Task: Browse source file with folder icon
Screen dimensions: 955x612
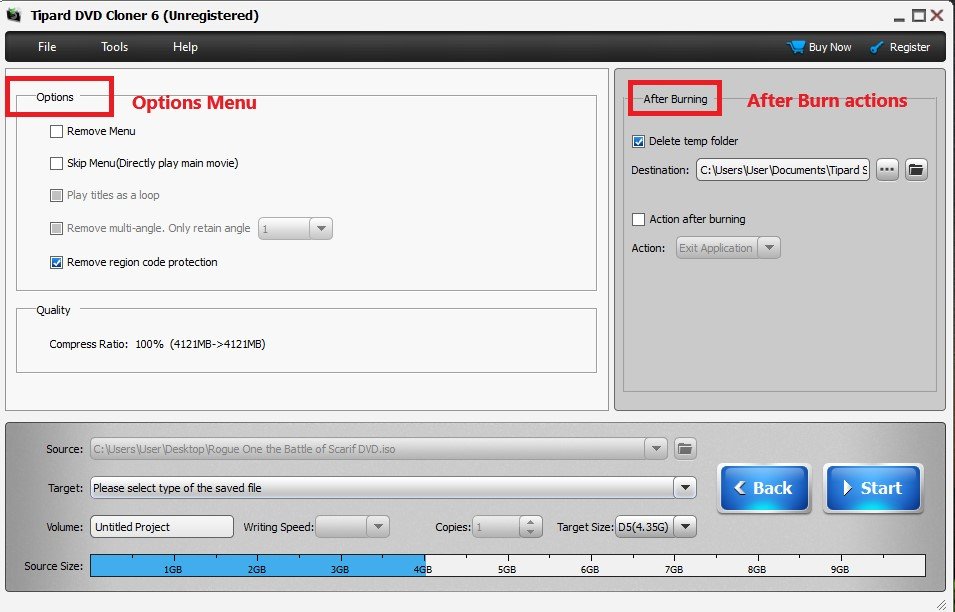Action: pos(685,449)
